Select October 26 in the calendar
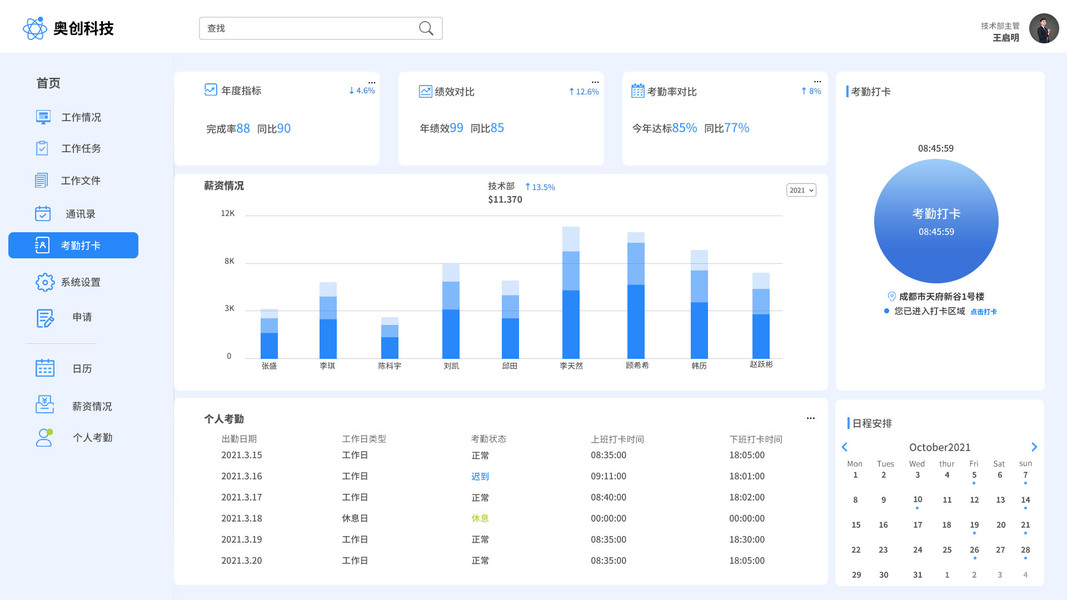Screen dimensions: 1067x600 974,550
